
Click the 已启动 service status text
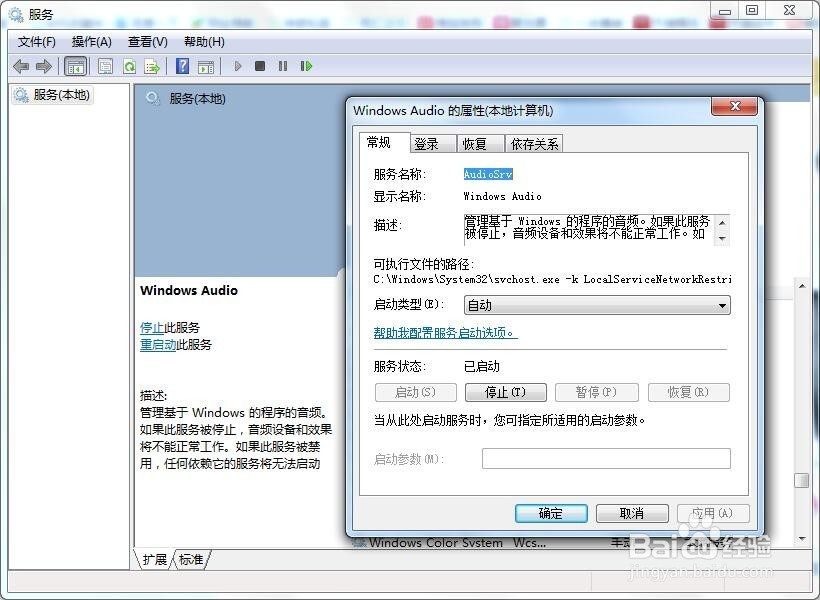[x=482, y=366]
